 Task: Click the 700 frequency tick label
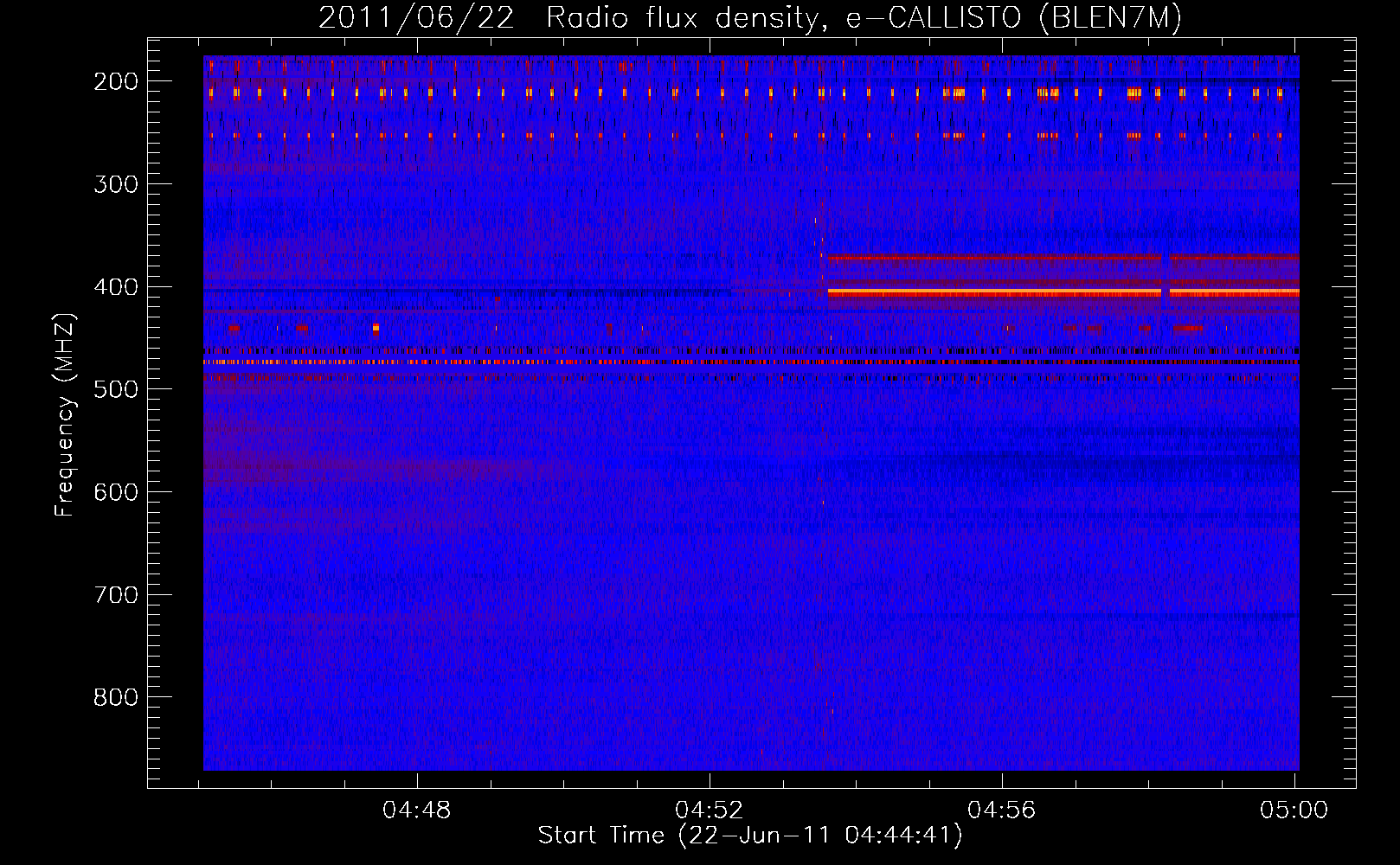click(x=116, y=595)
